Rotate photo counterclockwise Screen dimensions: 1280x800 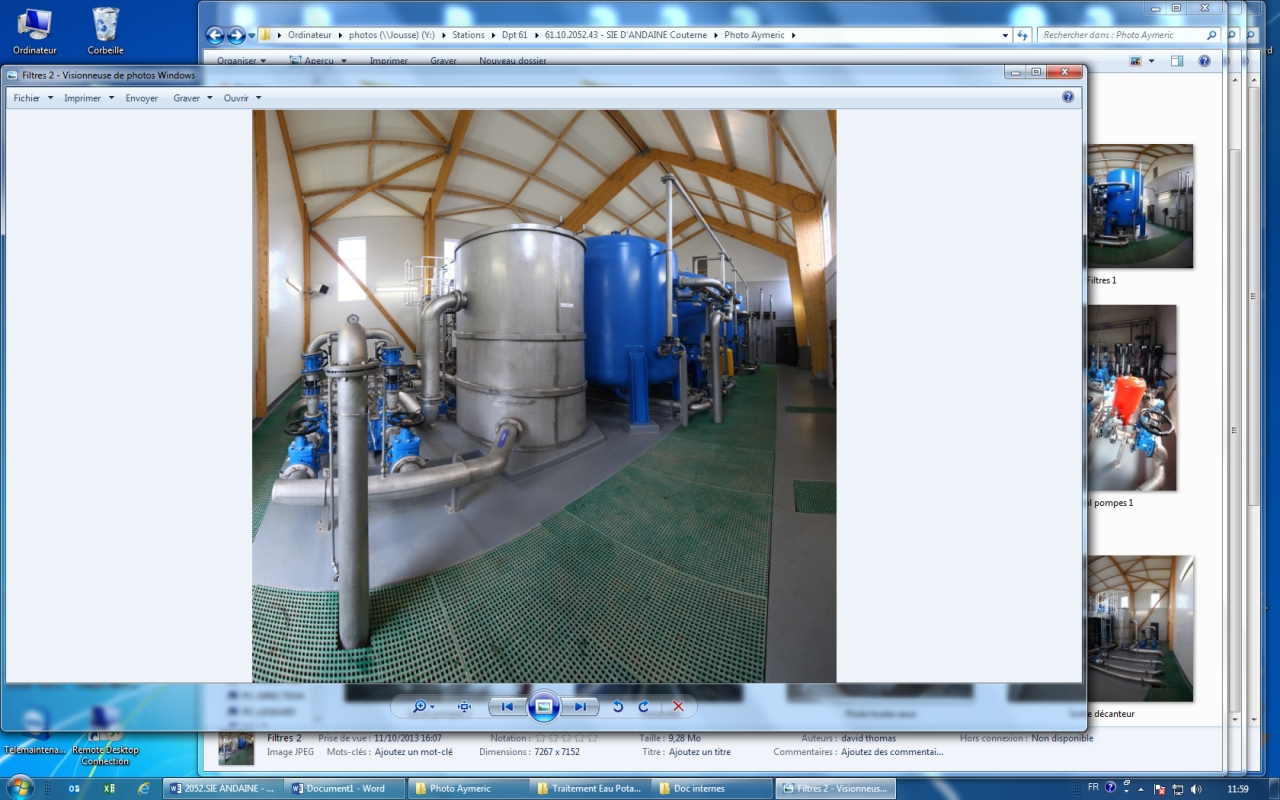618,707
